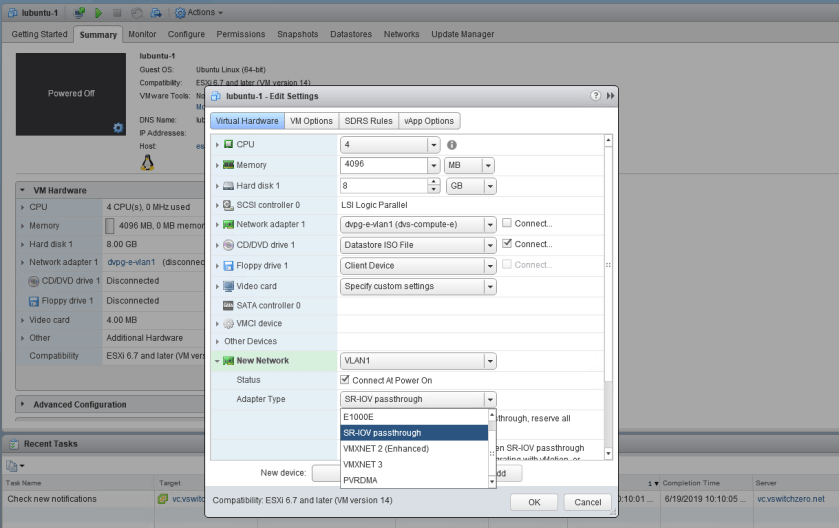
Task: Click the OK button
Action: coord(533,501)
